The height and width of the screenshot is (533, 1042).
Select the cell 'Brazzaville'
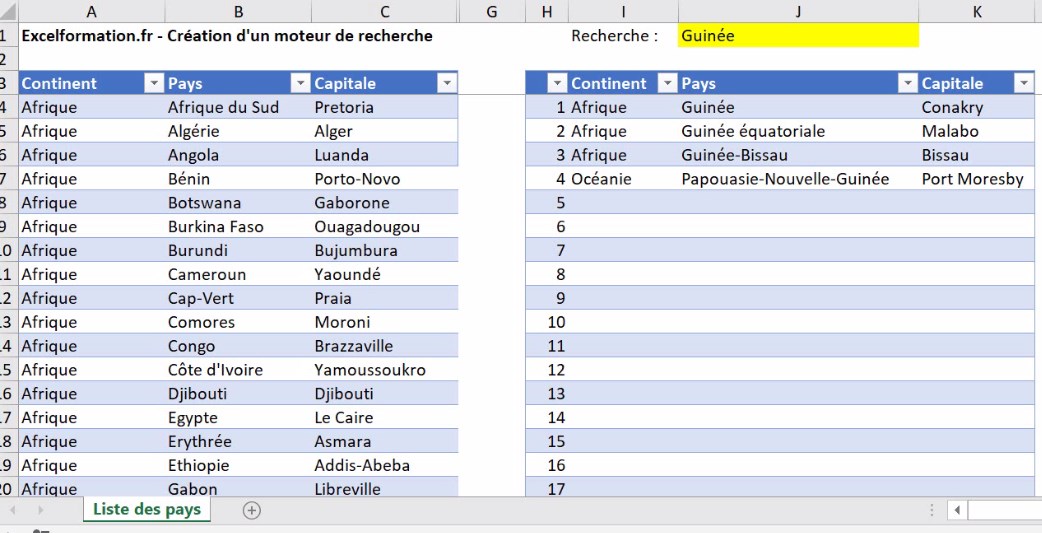385,346
